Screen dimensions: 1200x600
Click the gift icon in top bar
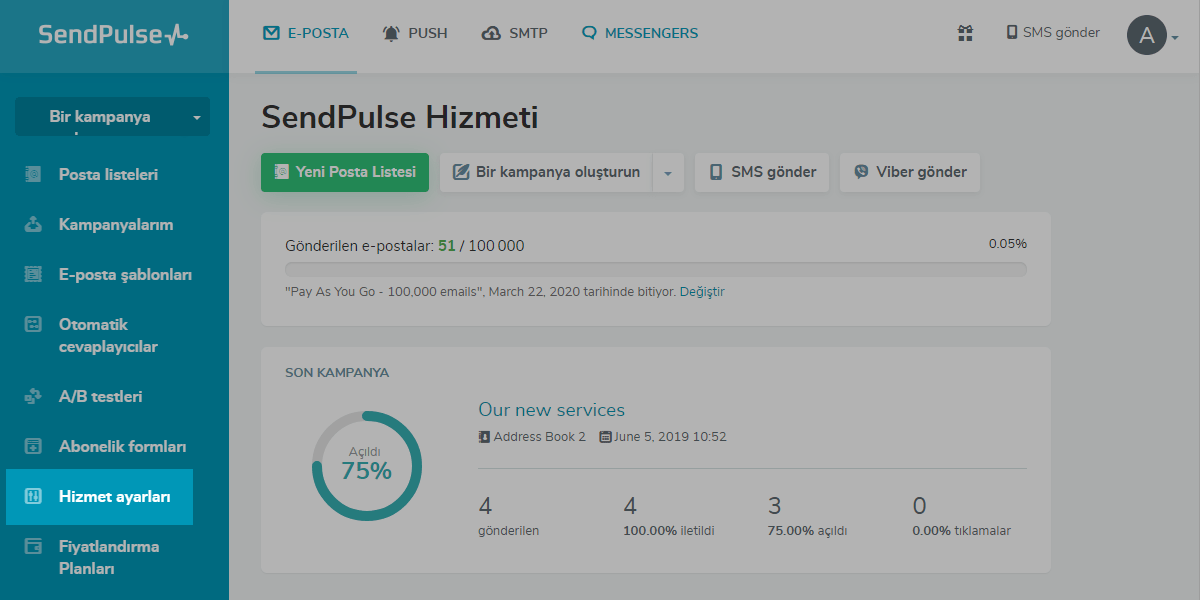tap(965, 33)
